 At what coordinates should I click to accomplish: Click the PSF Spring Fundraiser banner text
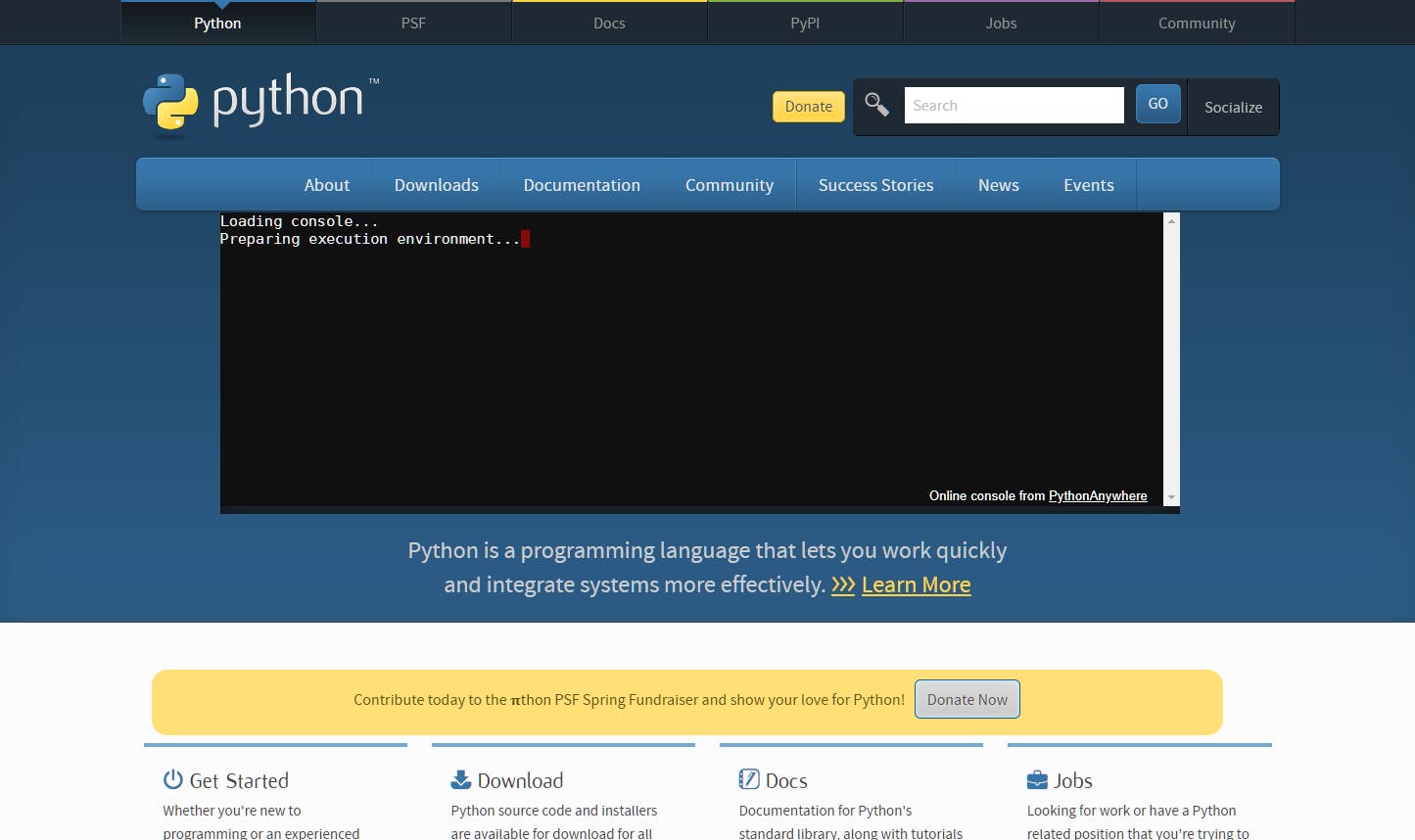[629, 700]
